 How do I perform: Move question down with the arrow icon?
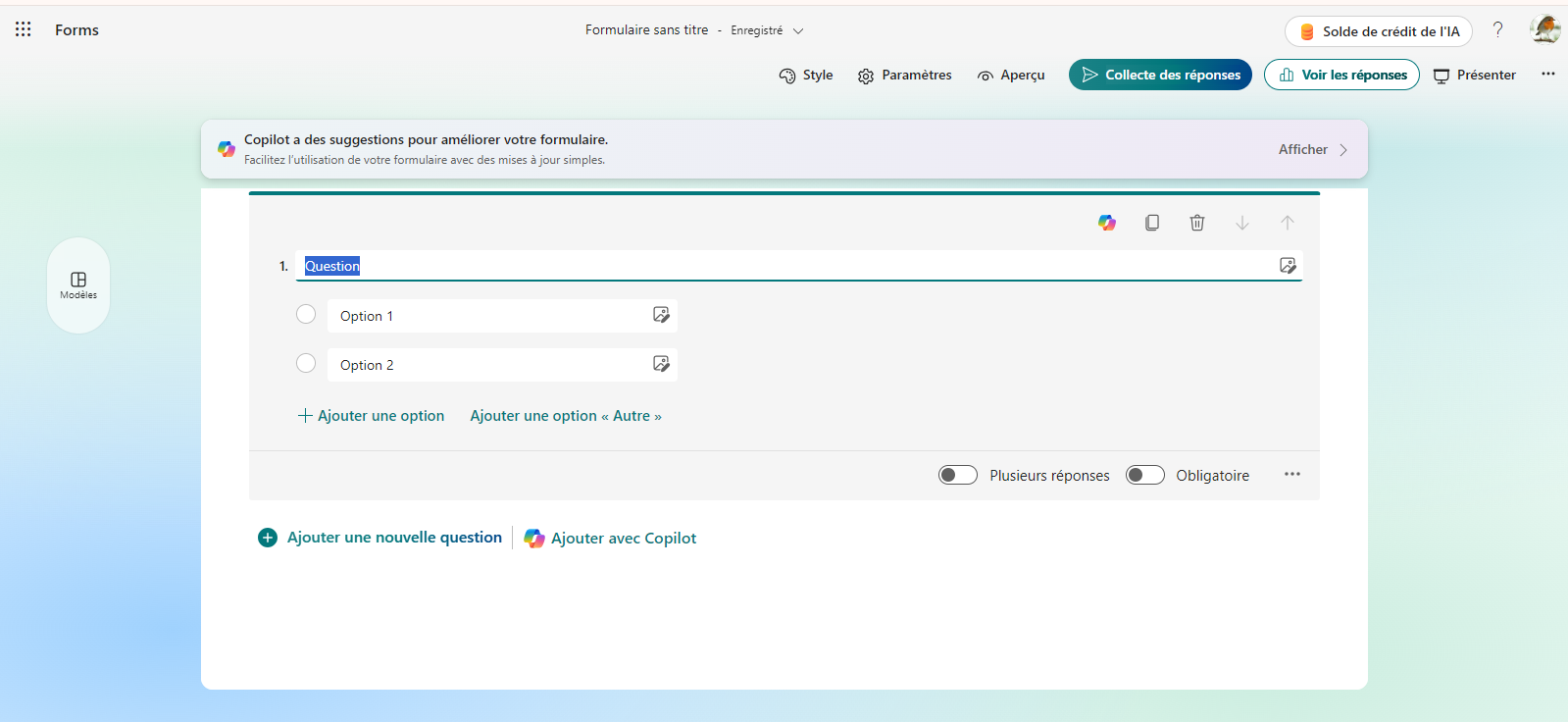click(1242, 223)
